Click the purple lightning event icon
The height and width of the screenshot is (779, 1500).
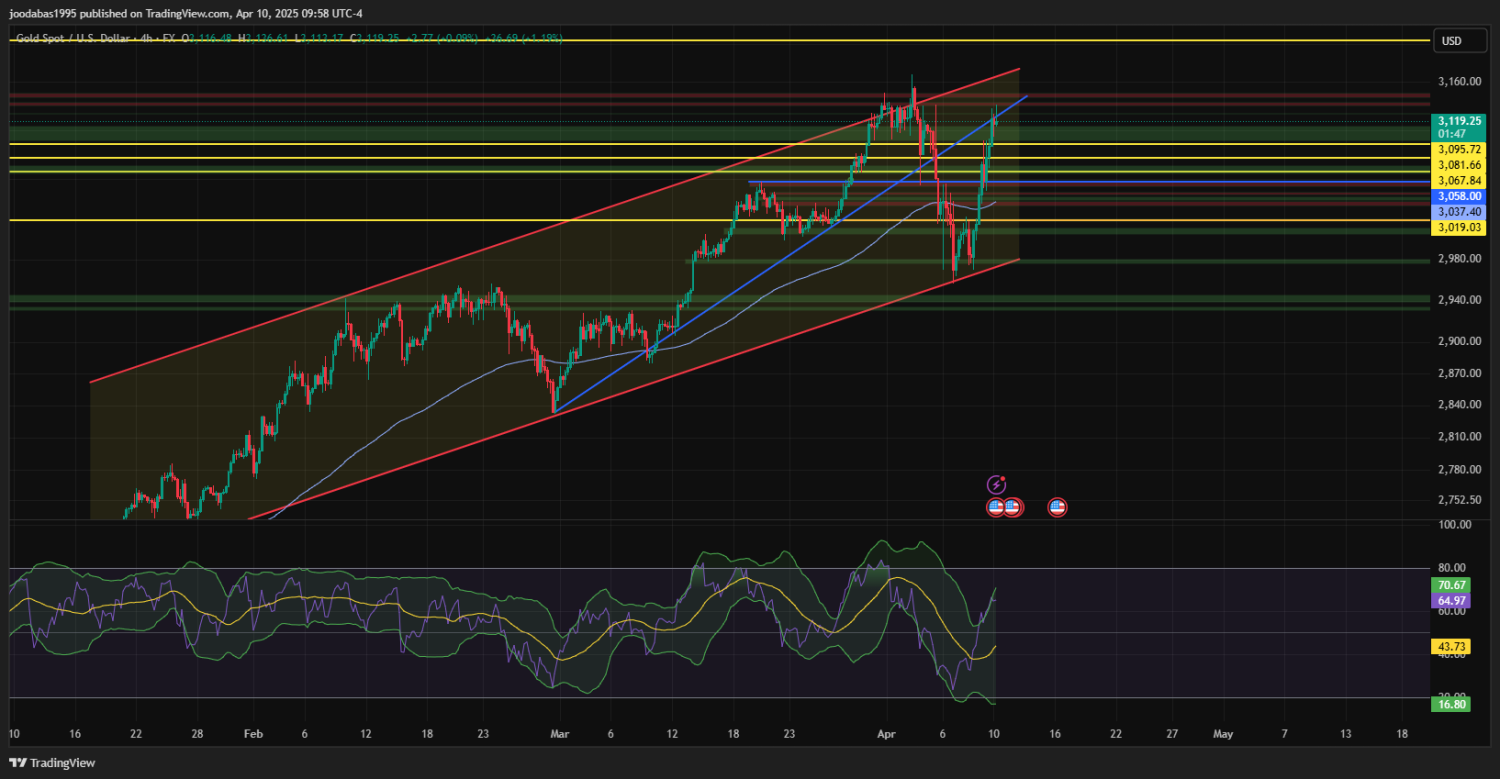[x=996, y=485]
